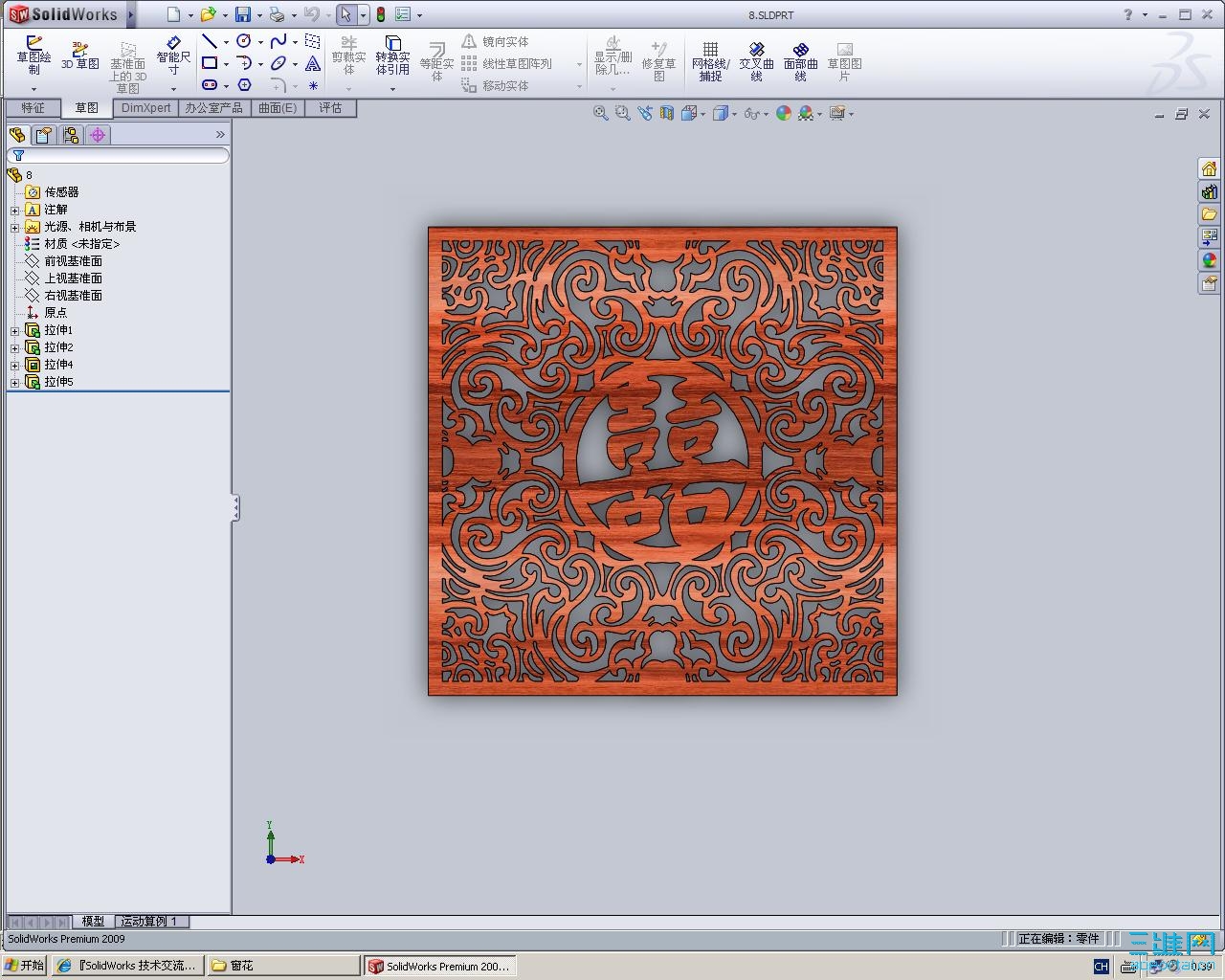Activate the Select arrow tool
The image size is (1225, 980).
point(346,14)
